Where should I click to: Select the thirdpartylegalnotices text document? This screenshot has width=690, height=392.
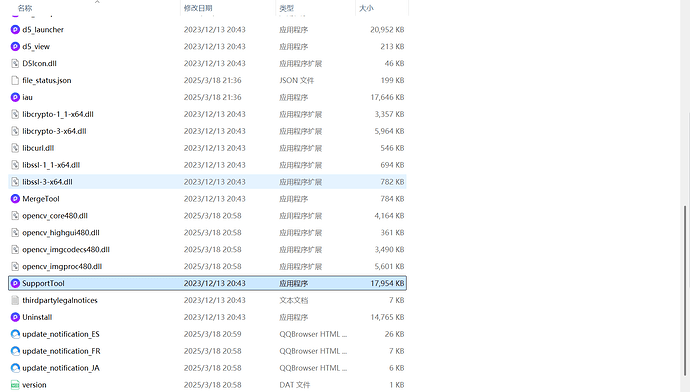(x=60, y=300)
